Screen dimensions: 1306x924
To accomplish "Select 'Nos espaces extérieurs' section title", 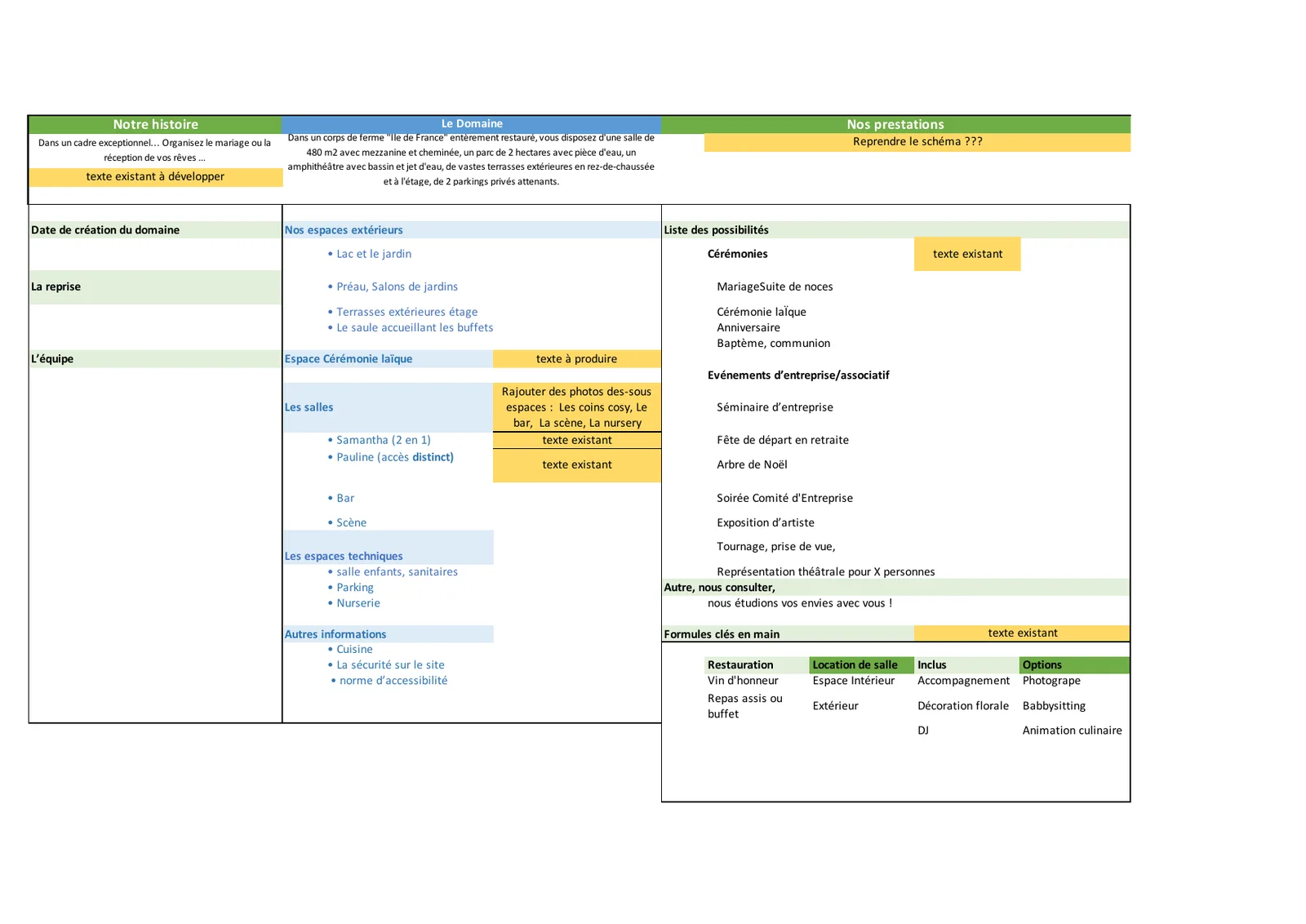I will coord(344,230).
